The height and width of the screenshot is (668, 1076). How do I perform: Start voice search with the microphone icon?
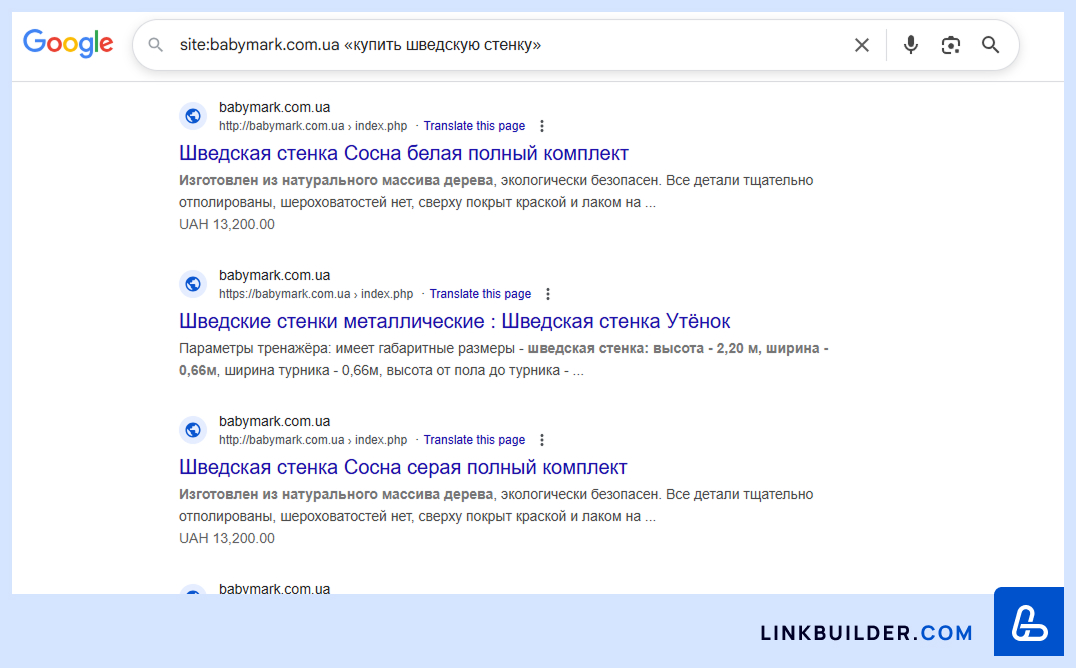(x=911, y=45)
